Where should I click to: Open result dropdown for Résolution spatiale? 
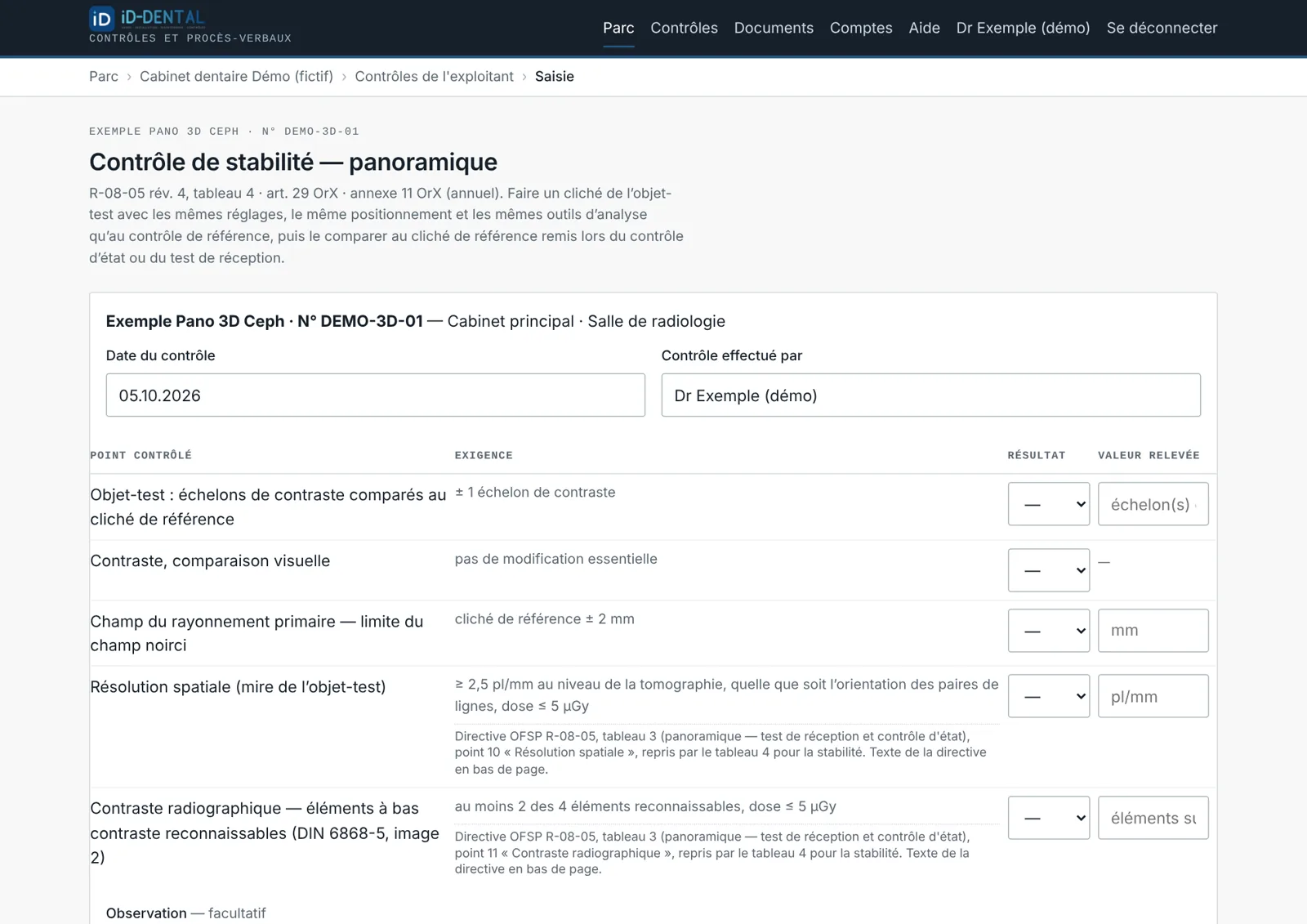coord(1048,696)
